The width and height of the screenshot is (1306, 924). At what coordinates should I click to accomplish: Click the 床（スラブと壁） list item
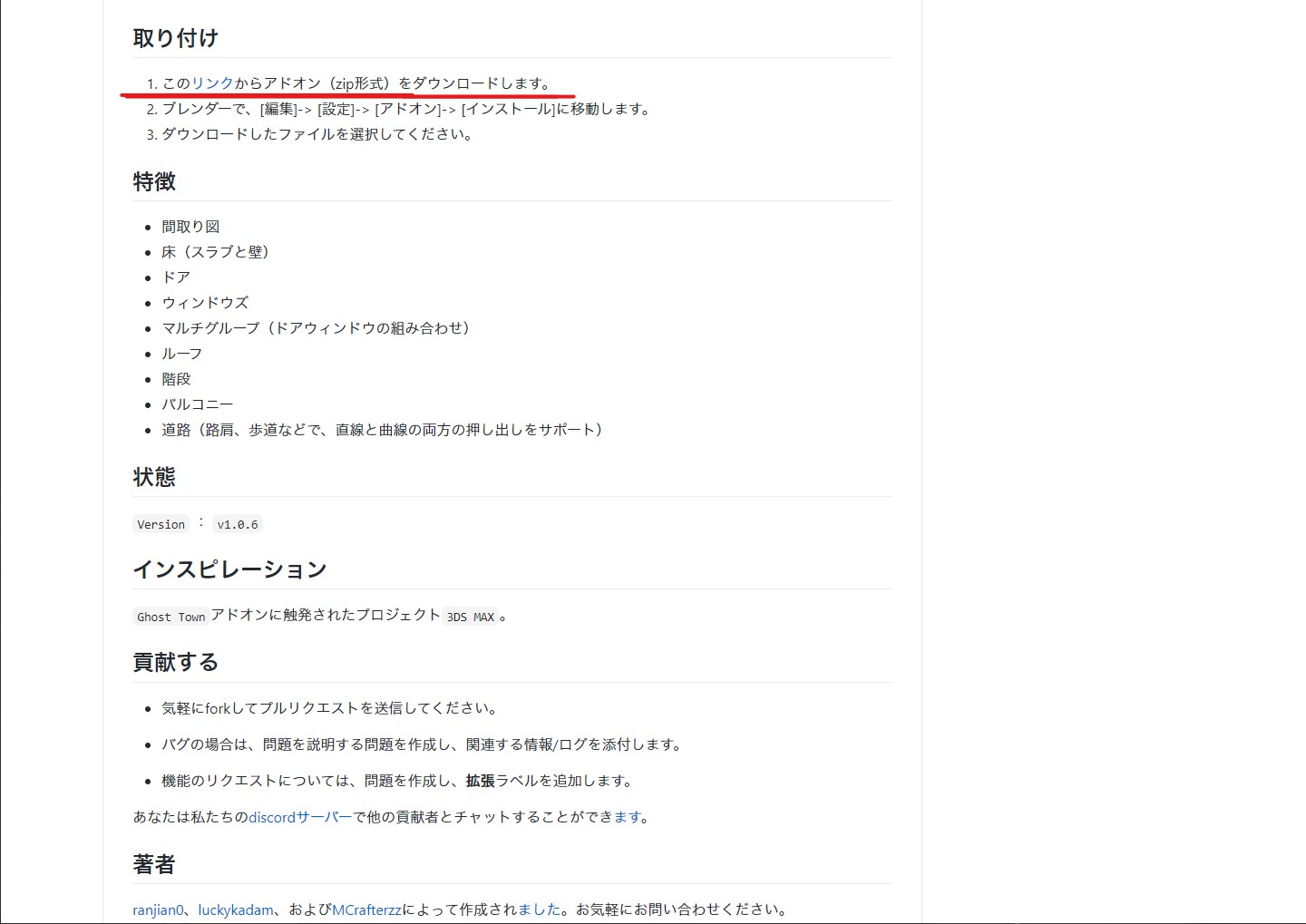(218, 252)
